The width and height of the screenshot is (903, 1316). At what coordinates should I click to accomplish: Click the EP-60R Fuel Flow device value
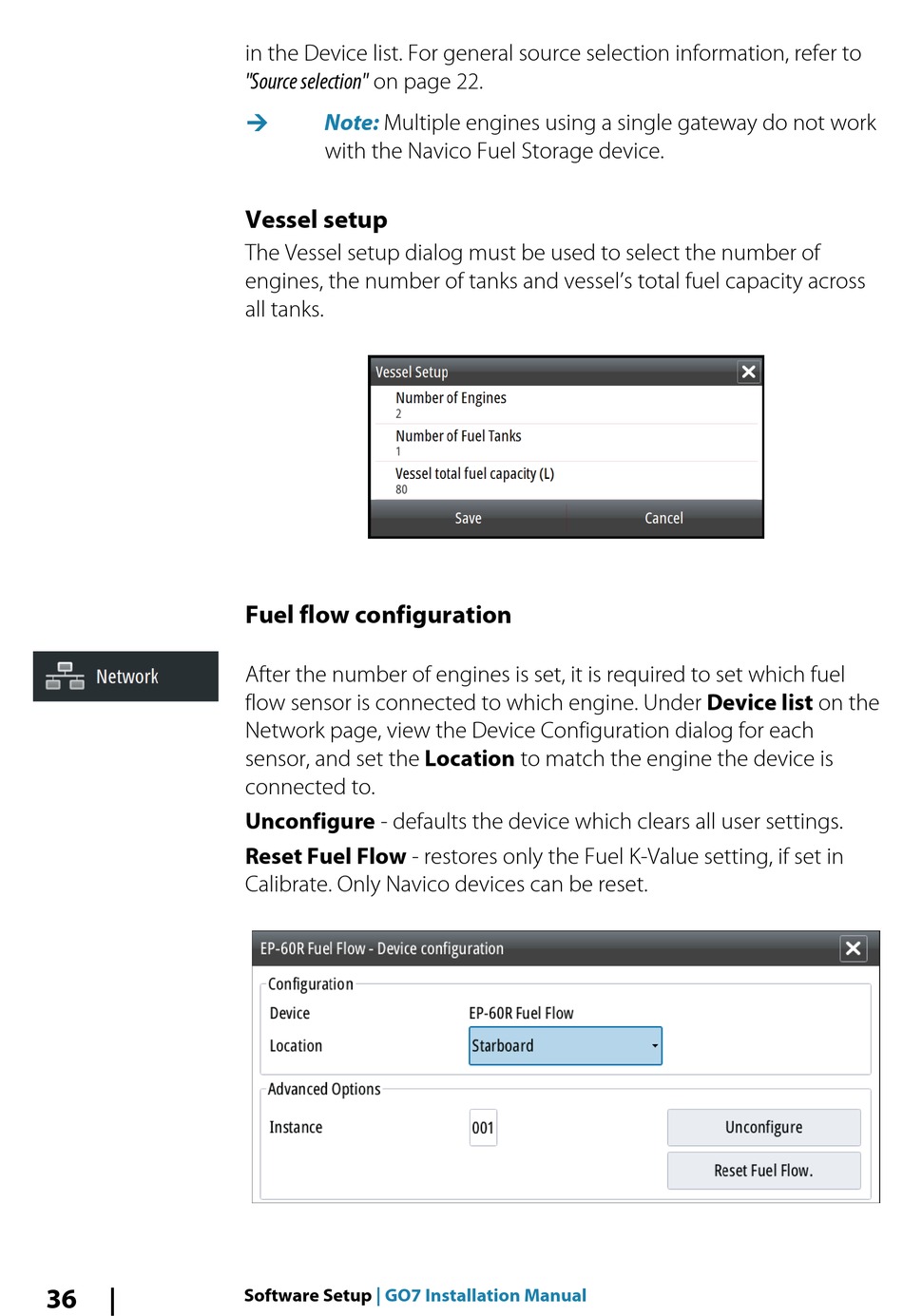521,1013
